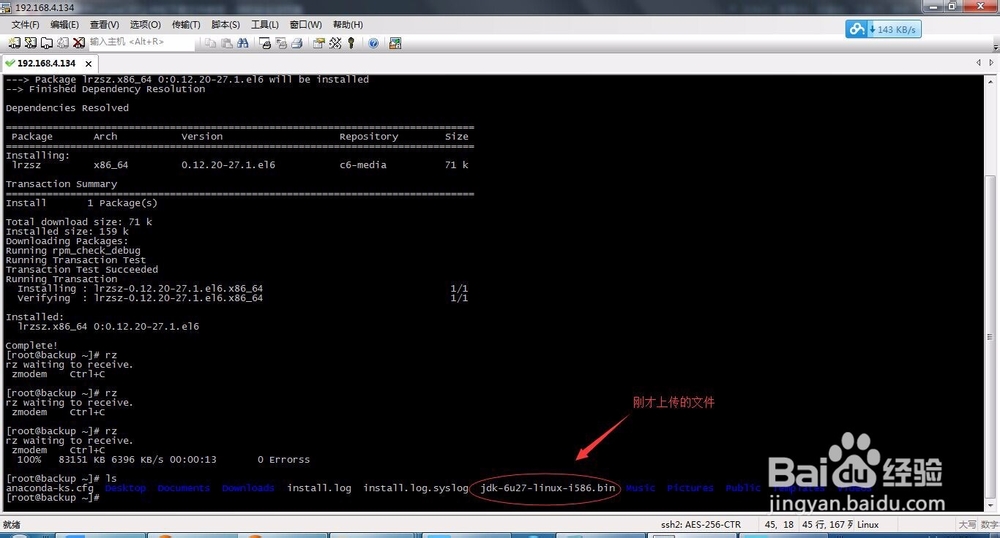Click version 0.12.20-27.1.el6 in table
The image size is (1000, 538).
(228, 164)
